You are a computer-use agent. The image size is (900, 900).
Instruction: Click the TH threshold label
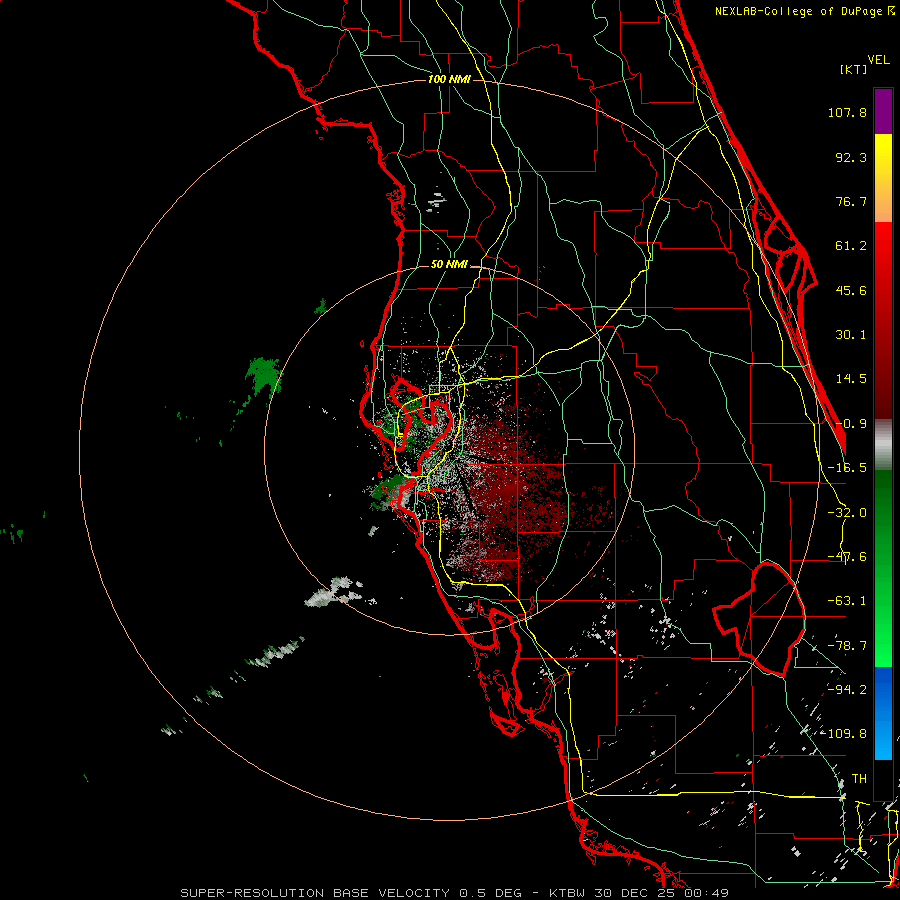tap(859, 779)
